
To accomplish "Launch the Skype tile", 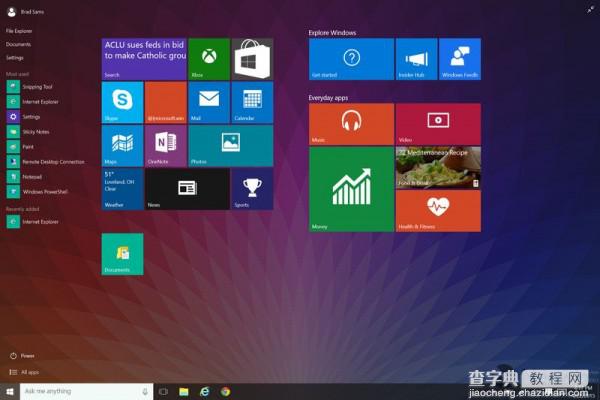I will coord(122,102).
